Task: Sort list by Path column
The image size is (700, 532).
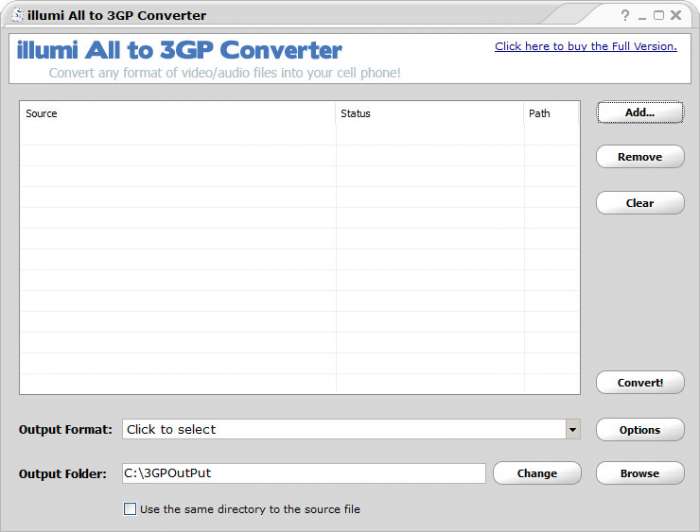Action: [552, 113]
